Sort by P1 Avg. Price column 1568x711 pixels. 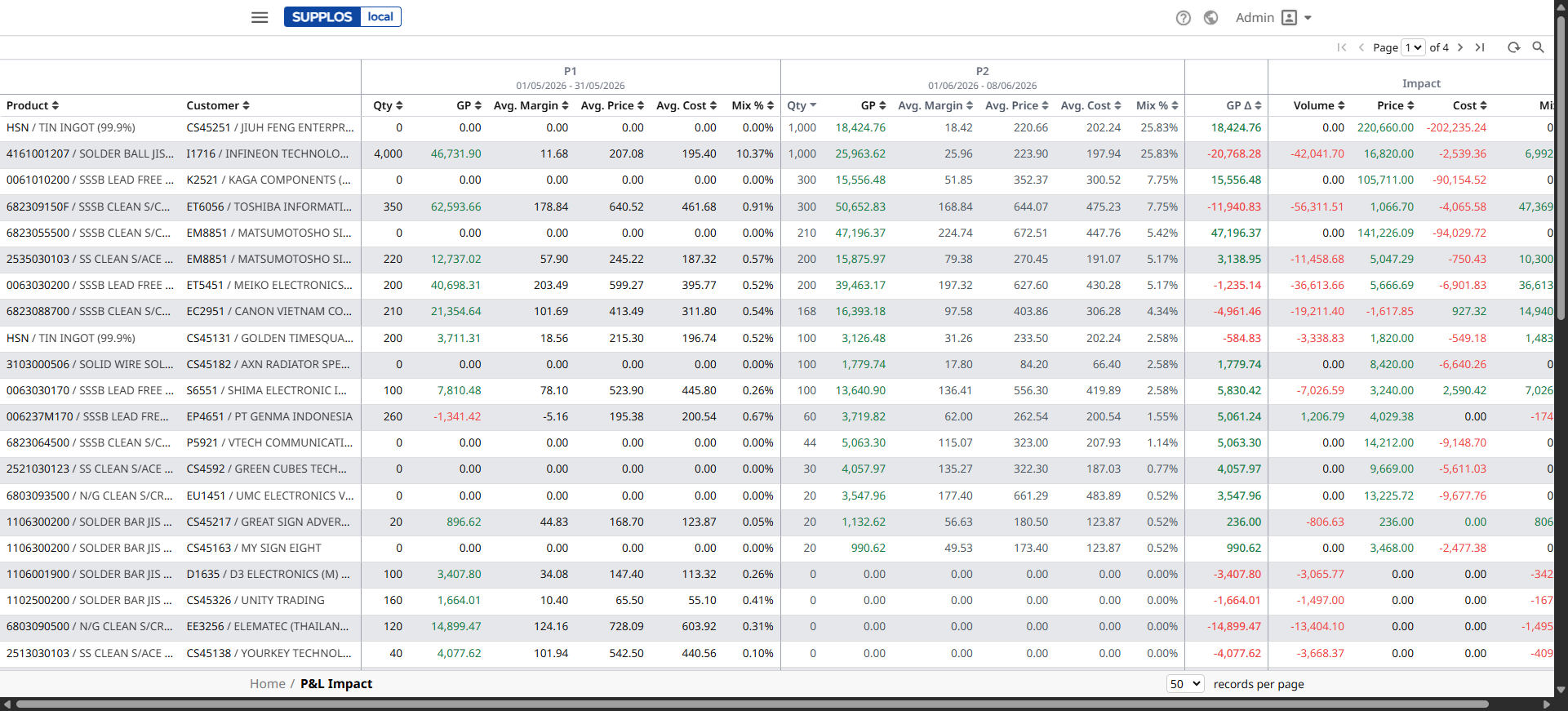click(612, 105)
